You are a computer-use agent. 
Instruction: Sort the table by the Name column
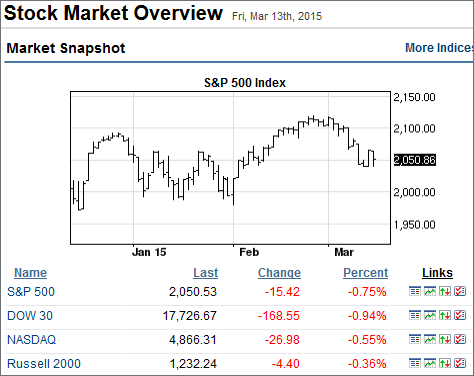pos(30,273)
